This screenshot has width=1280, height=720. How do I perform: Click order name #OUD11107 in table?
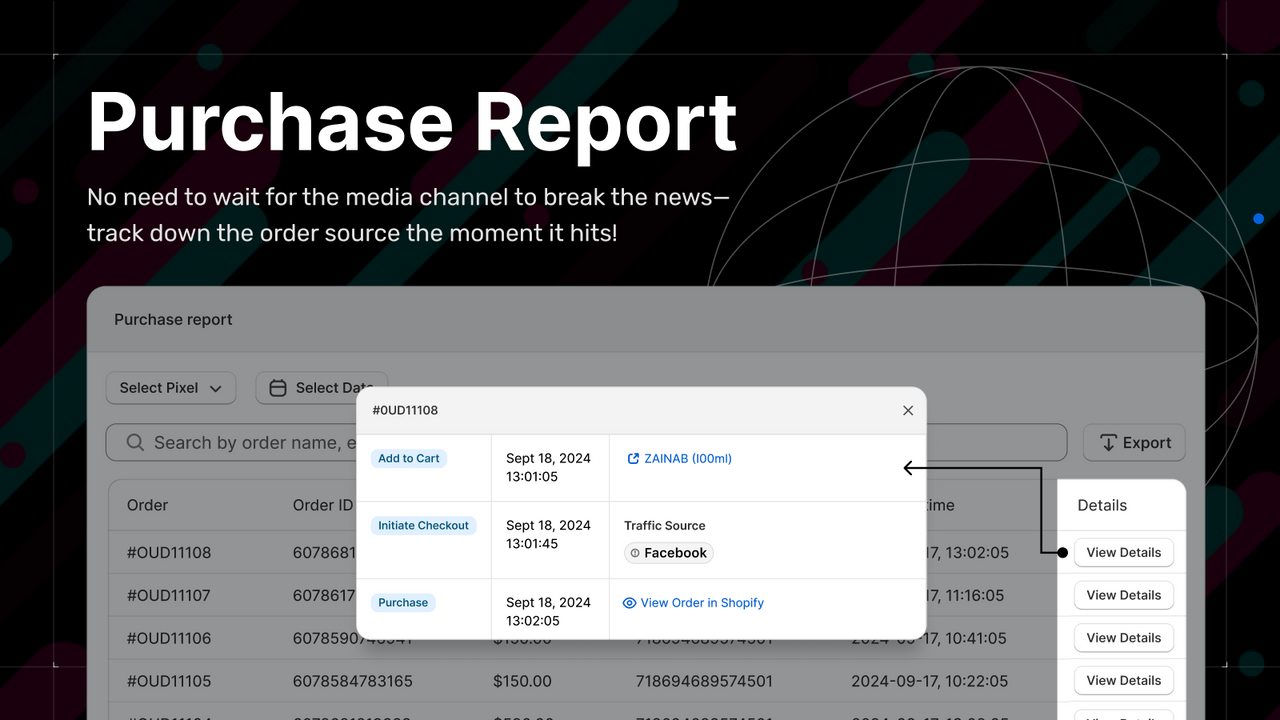pos(169,595)
